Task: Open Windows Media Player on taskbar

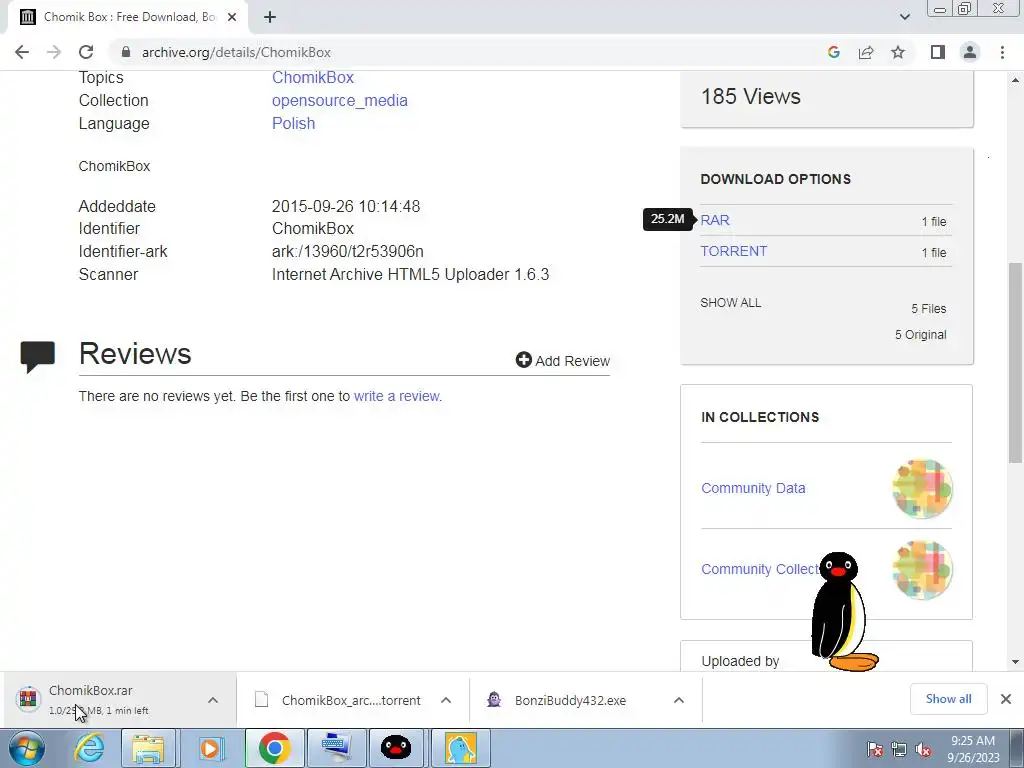Action: (x=210, y=748)
